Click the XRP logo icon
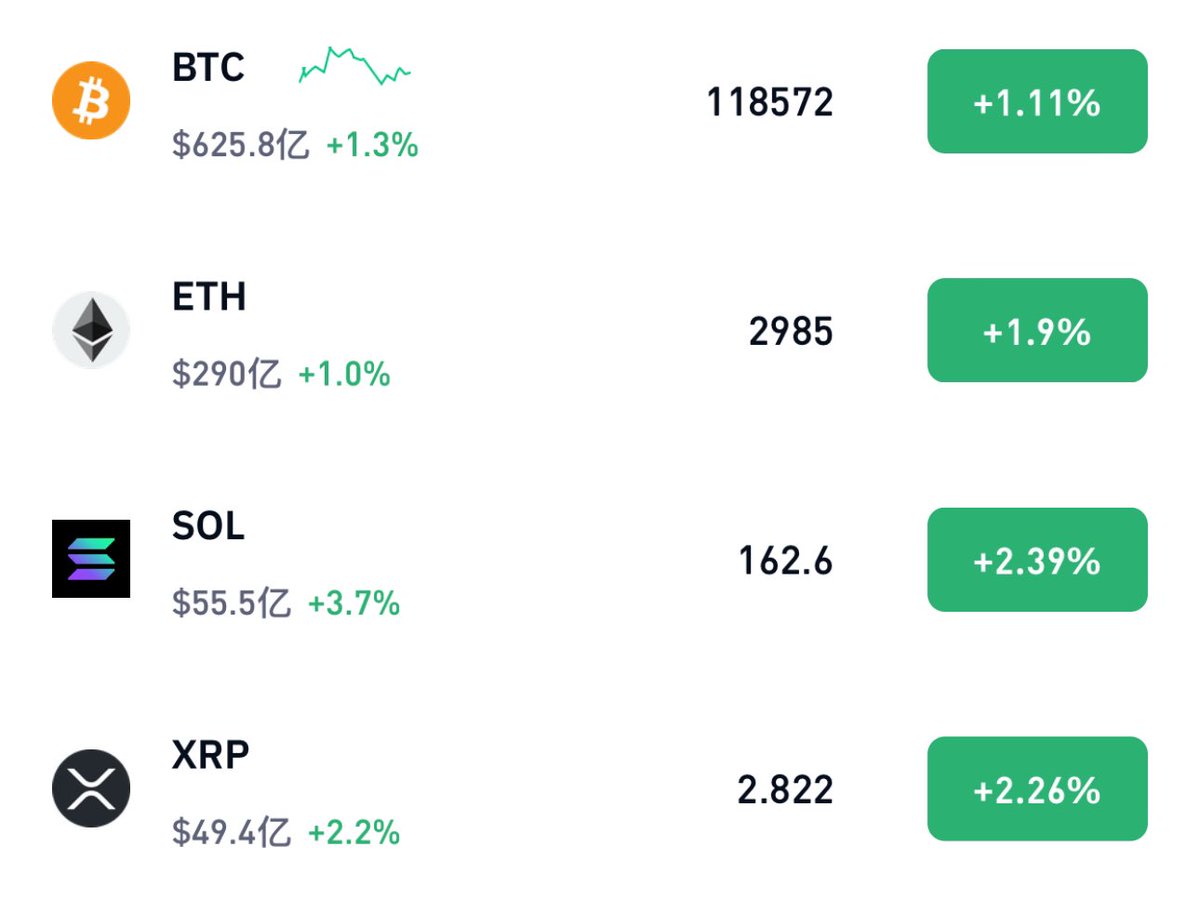The width and height of the screenshot is (1200, 900). point(91,788)
